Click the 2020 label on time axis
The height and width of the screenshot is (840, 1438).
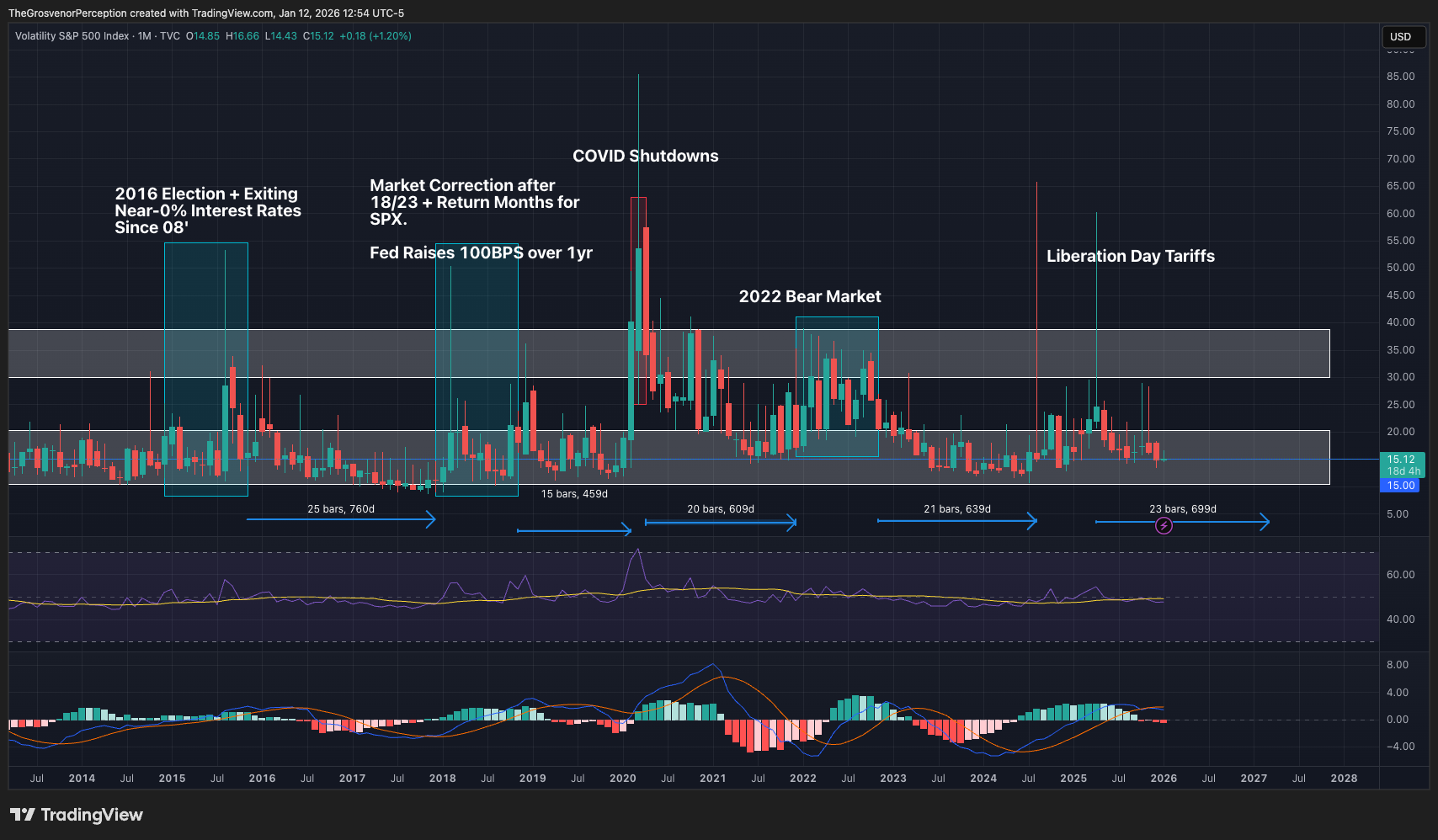point(622,779)
